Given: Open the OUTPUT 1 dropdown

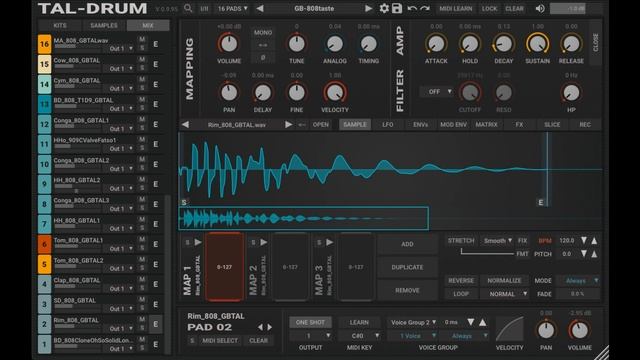Looking at the screenshot, I should pyautogui.click(x=310, y=336).
